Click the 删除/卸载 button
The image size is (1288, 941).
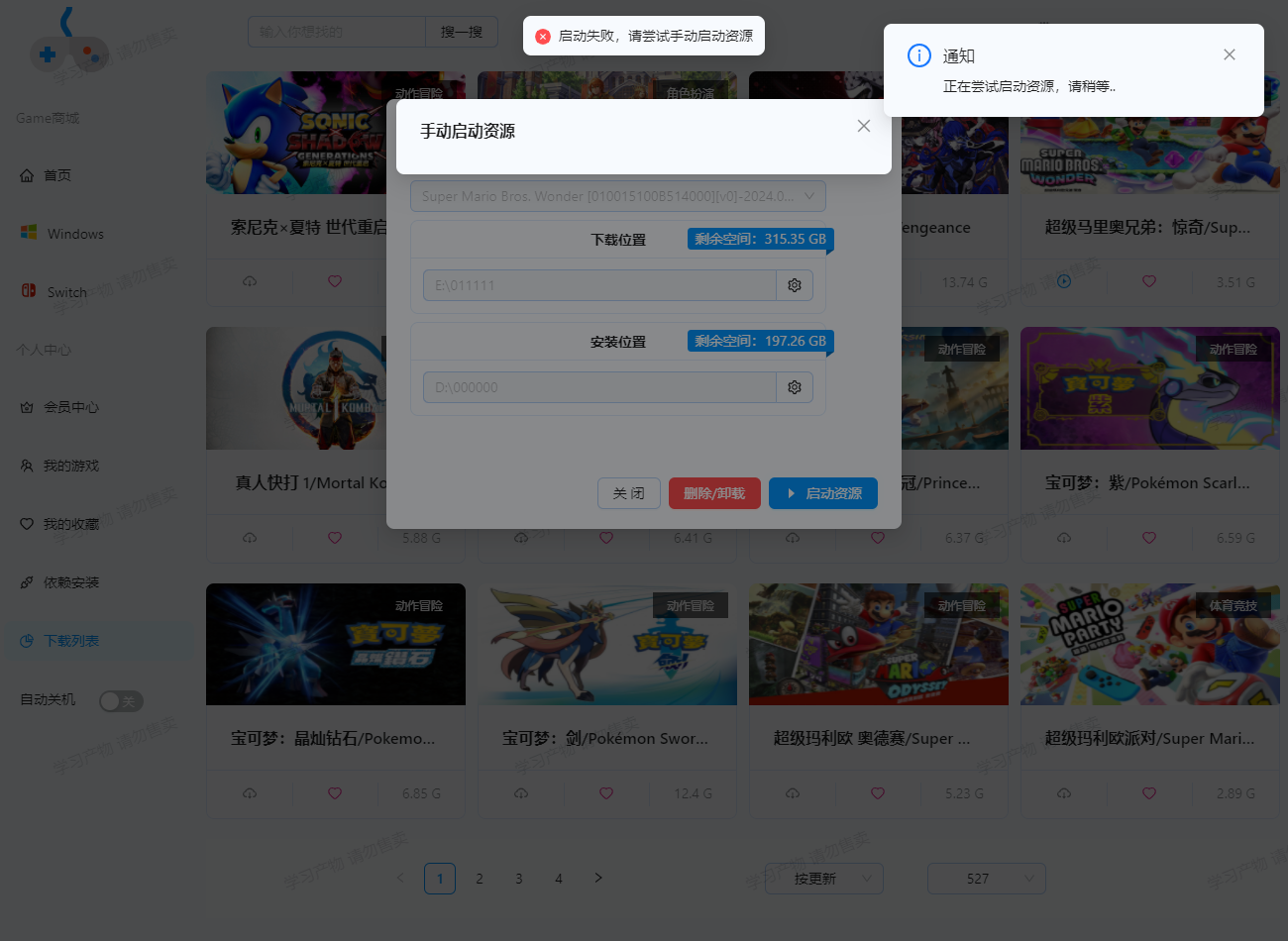714,493
